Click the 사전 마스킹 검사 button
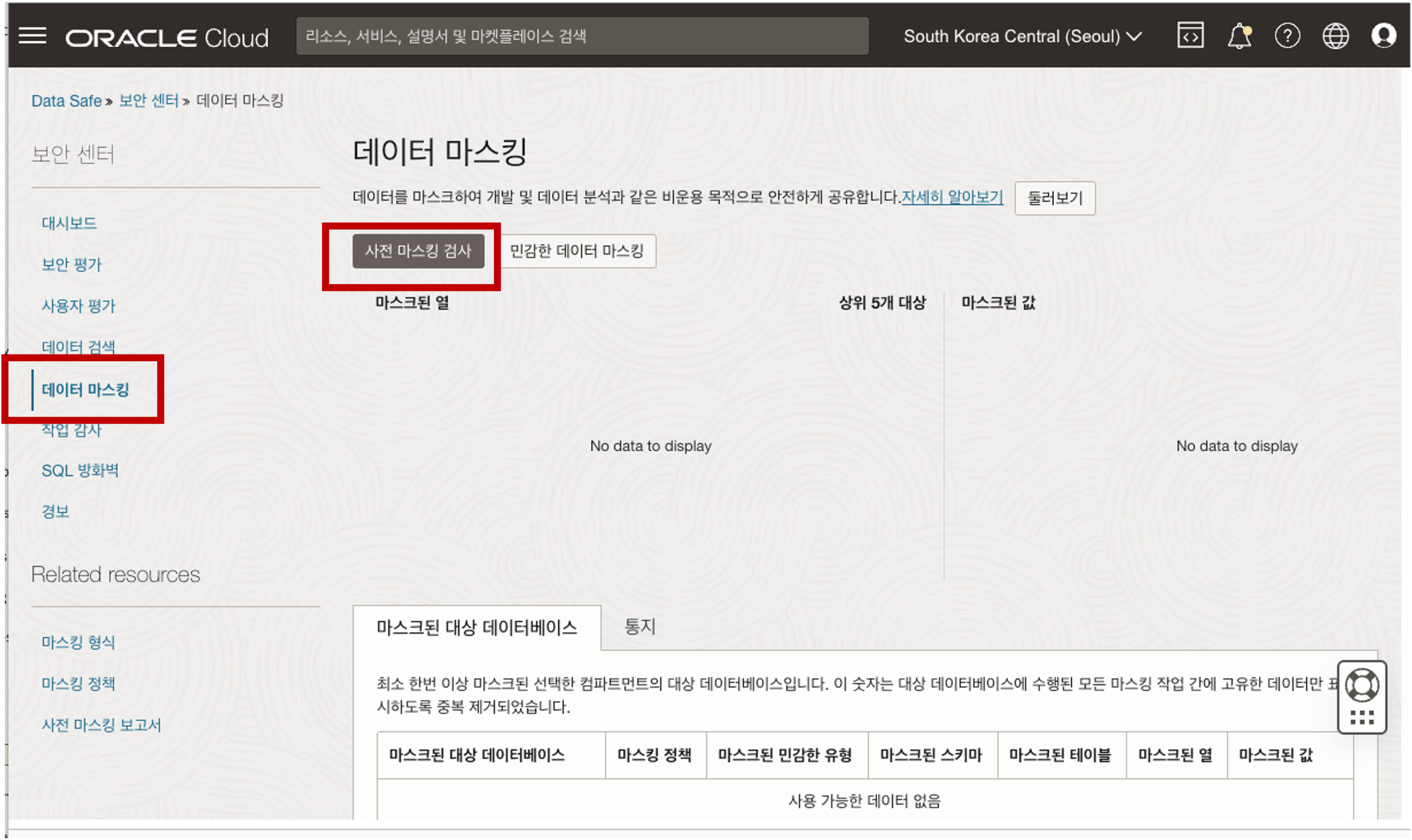Screen dimensions: 1412x840 click(418, 251)
